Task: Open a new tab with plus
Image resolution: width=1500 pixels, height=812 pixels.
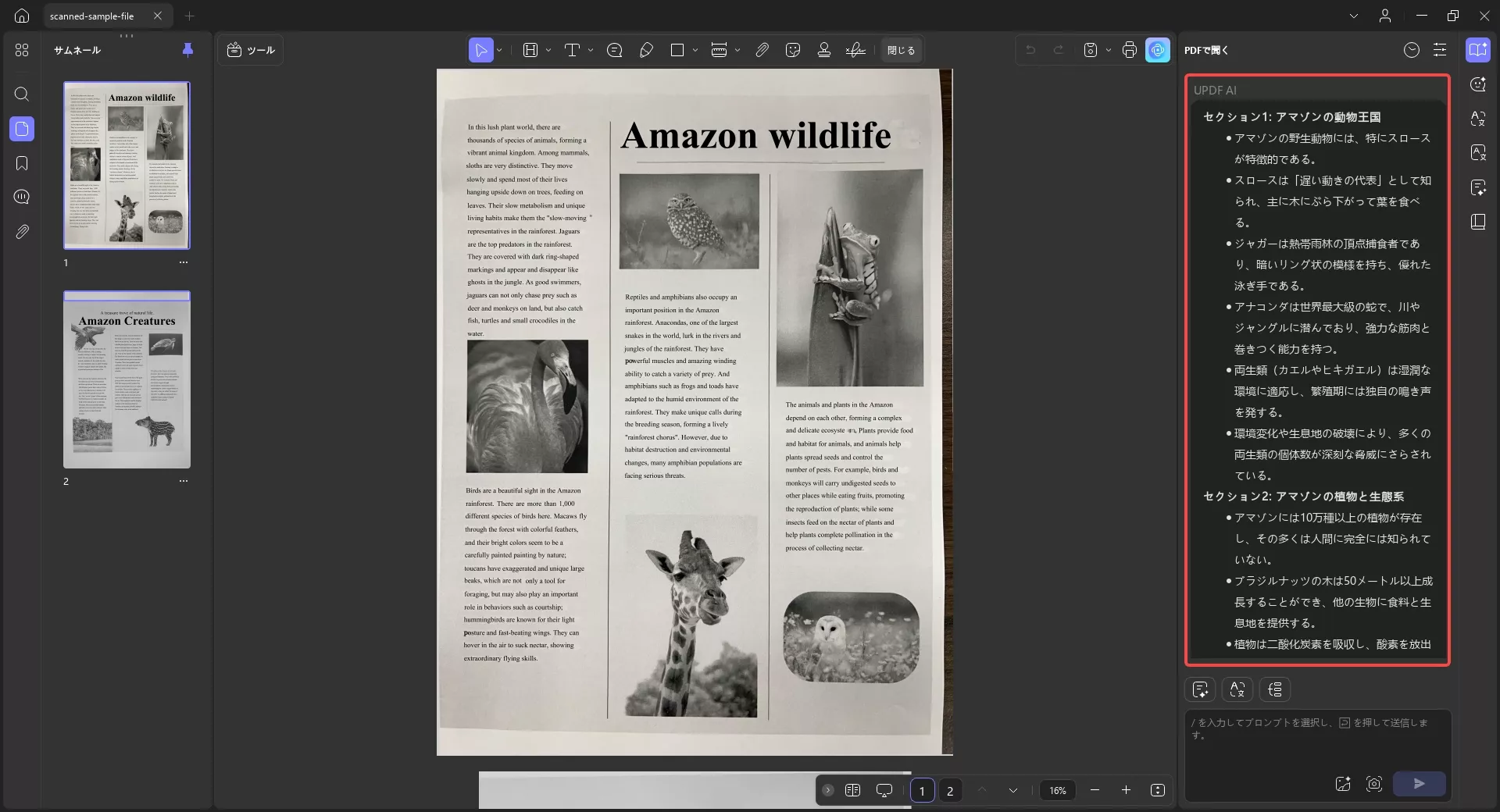Action: coord(189,16)
